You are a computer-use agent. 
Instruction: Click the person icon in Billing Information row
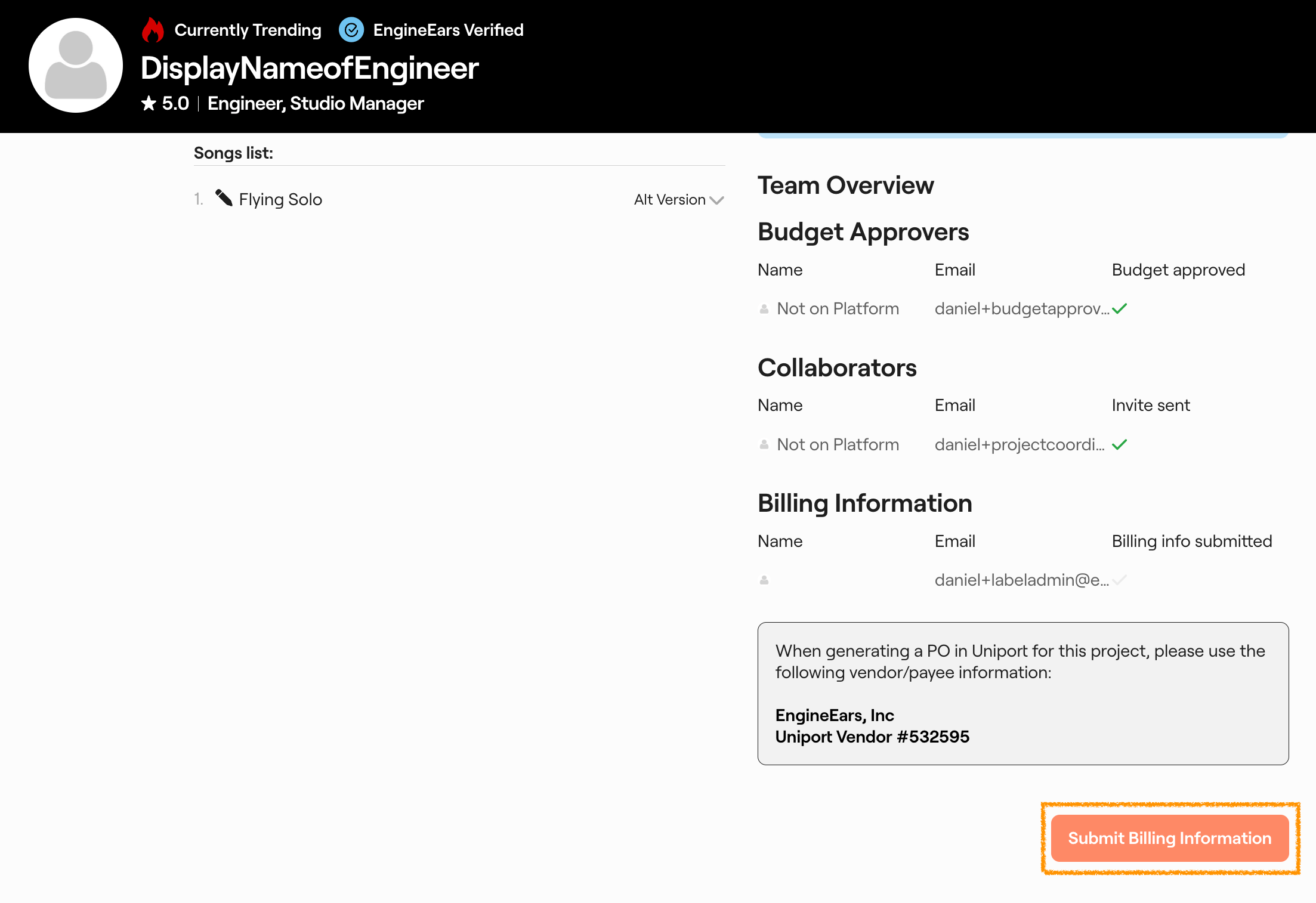click(x=764, y=579)
